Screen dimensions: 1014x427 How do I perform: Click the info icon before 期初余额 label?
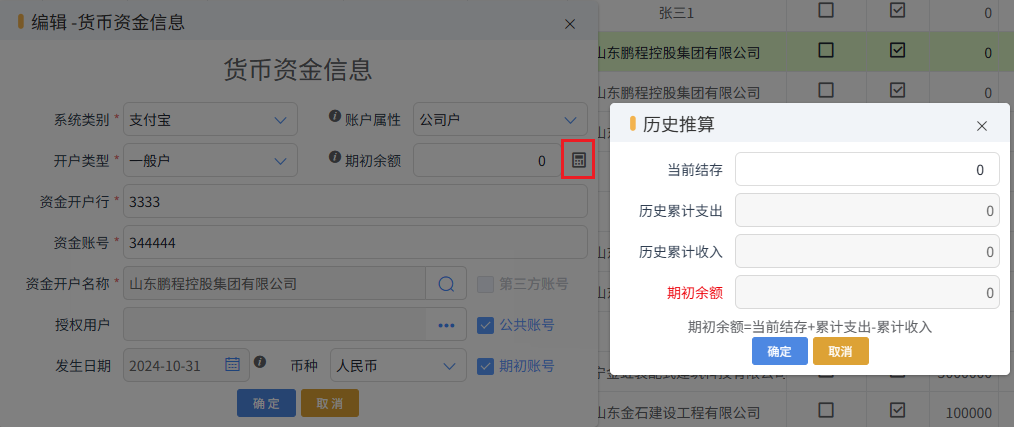(x=334, y=157)
